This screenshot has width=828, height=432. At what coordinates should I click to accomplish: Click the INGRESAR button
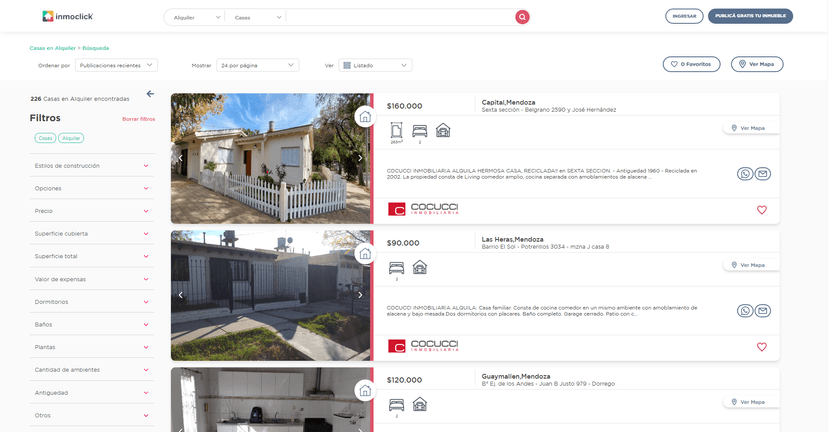[x=684, y=16]
